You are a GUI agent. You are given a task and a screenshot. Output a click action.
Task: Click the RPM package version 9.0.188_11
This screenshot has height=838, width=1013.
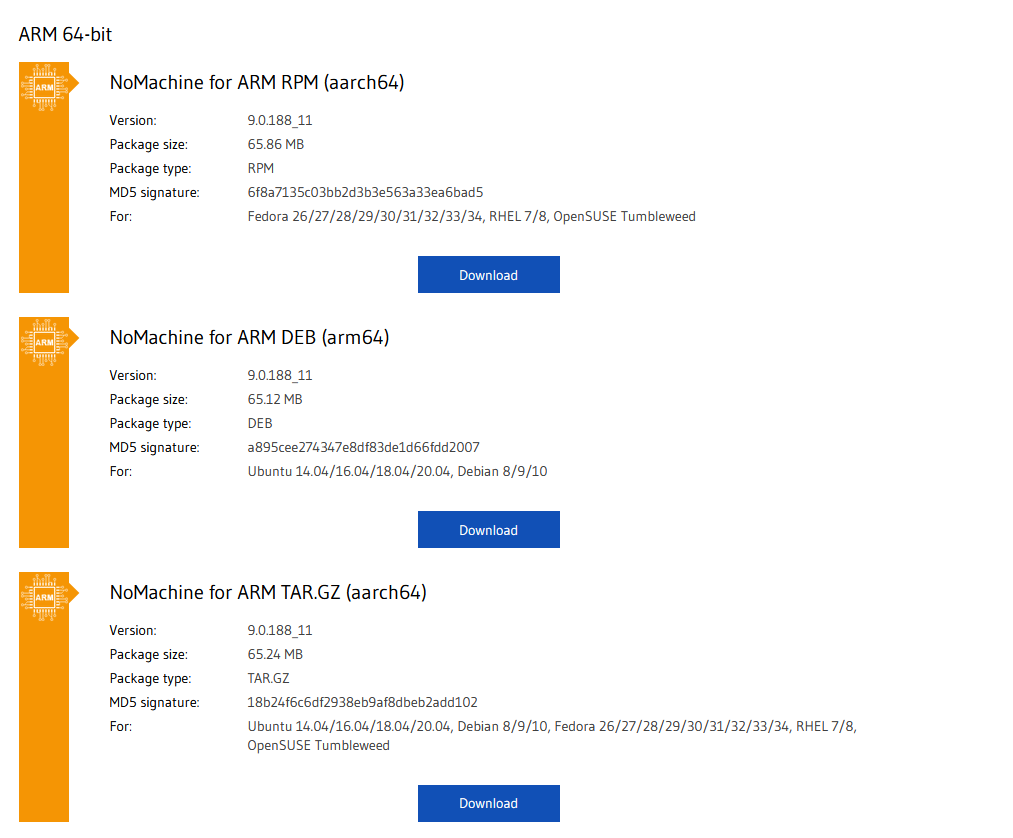click(x=280, y=121)
